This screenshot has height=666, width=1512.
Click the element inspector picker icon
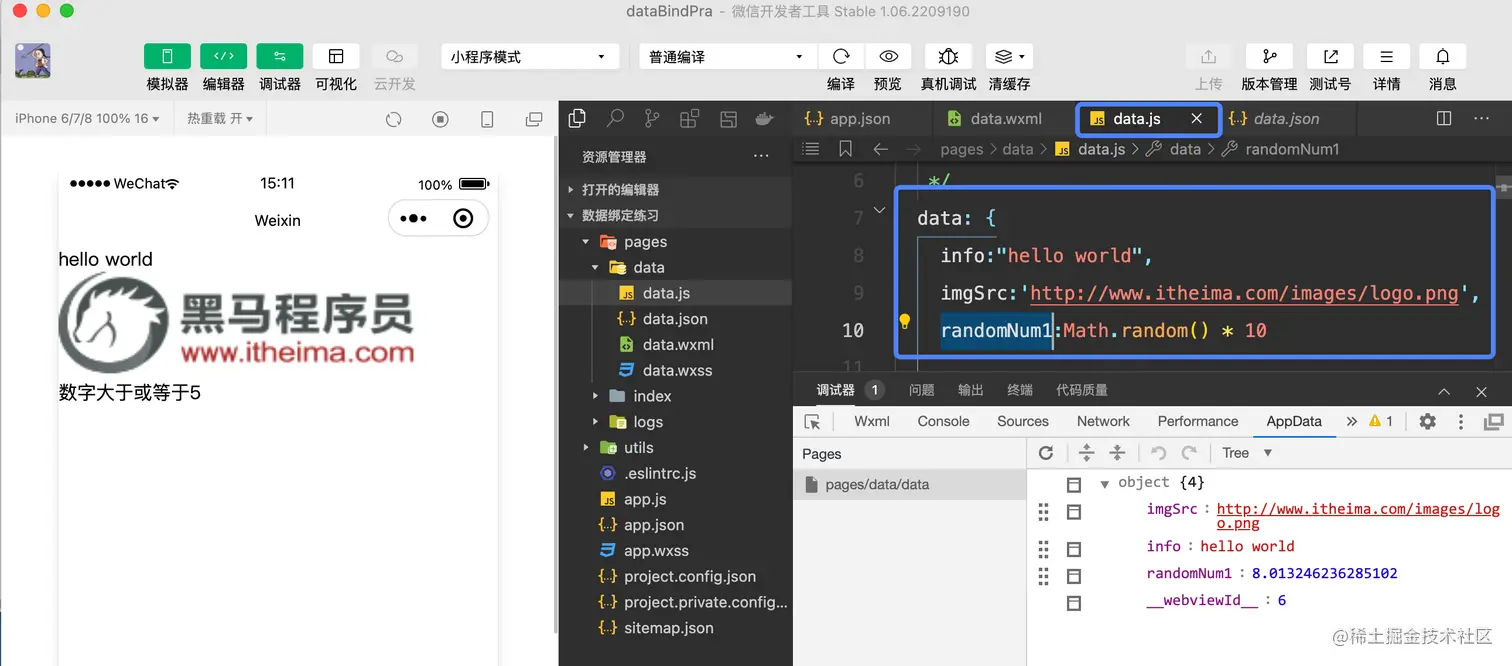[x=813, y=422]
